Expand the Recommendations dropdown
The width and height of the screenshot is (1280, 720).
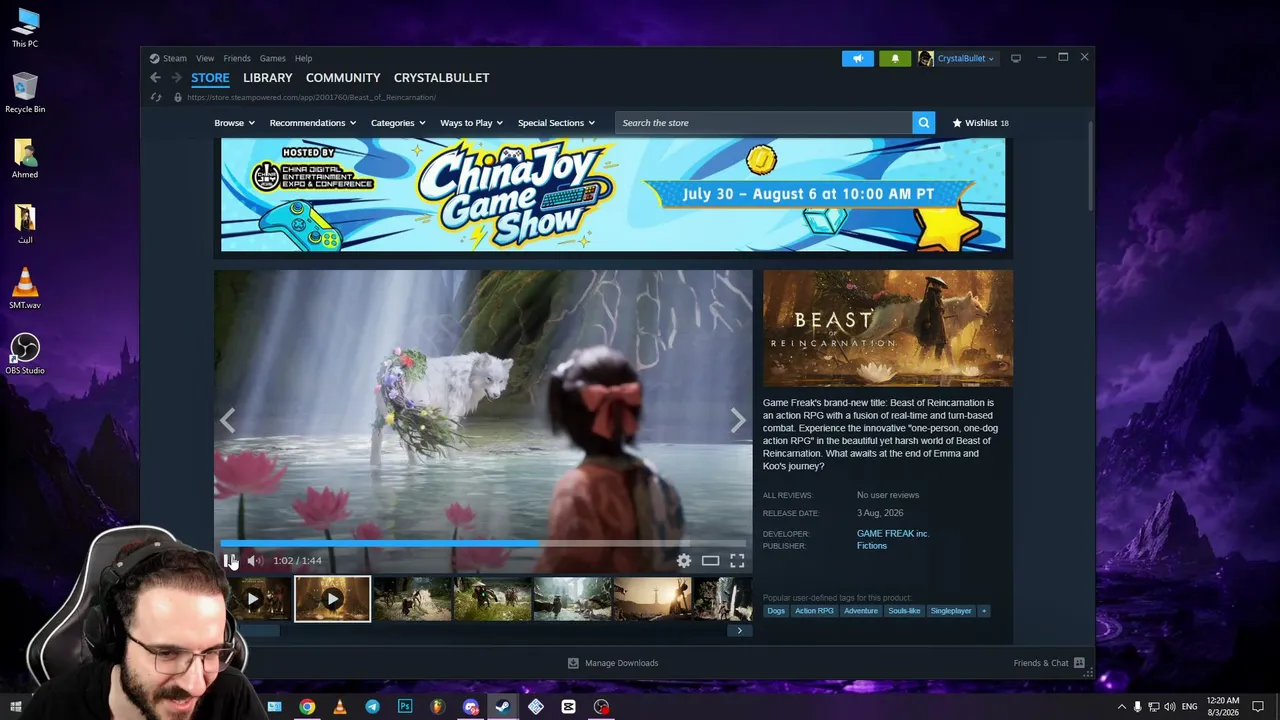pos(313,123)
